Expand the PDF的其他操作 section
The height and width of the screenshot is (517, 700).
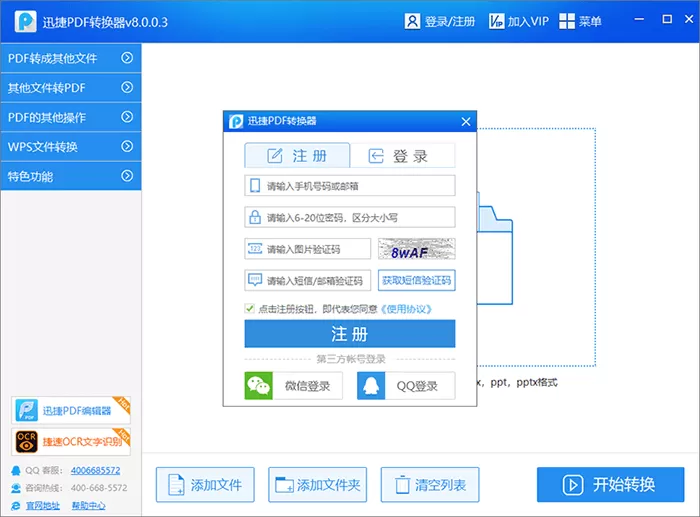[x=71, y=117]
